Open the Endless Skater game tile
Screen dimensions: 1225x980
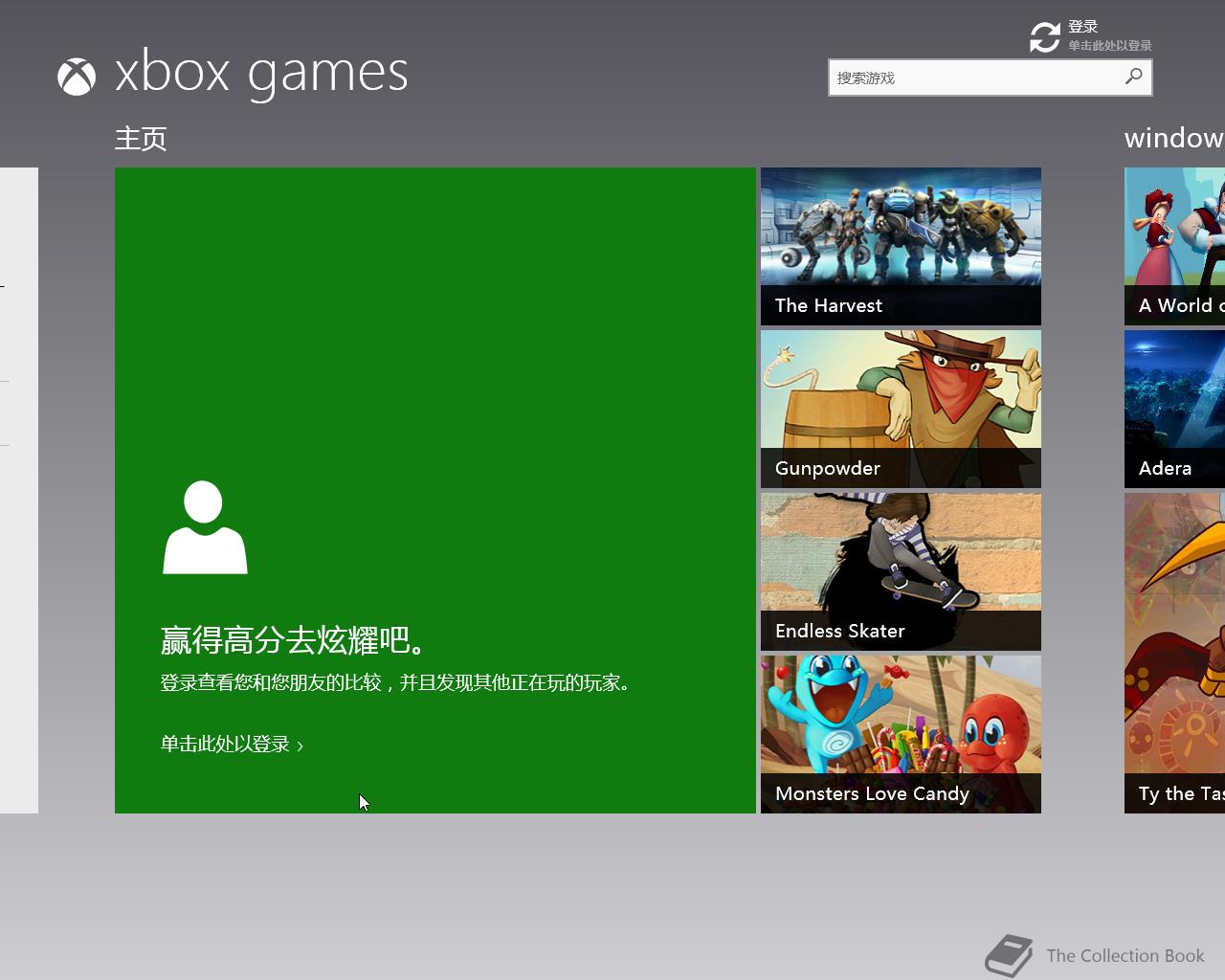901,571
